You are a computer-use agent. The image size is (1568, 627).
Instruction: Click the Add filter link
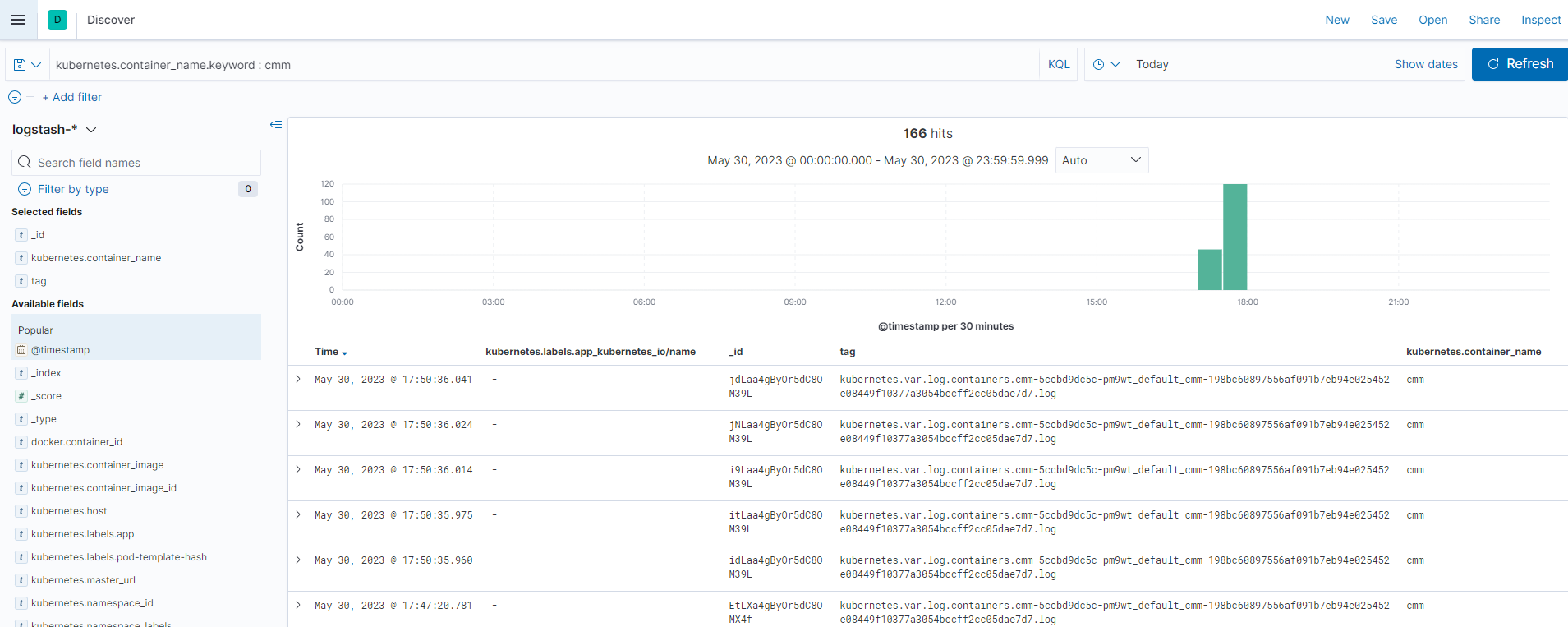[72, 97]
